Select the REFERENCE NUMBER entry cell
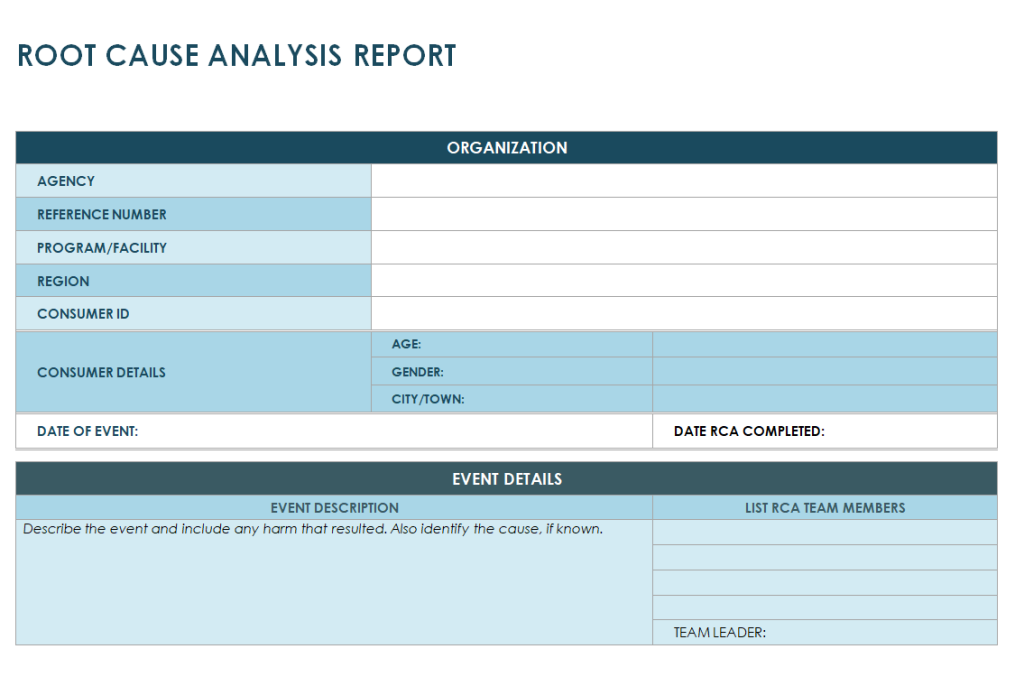Image resolution: width=1024 pixels, height=686 pixels. 684,214
